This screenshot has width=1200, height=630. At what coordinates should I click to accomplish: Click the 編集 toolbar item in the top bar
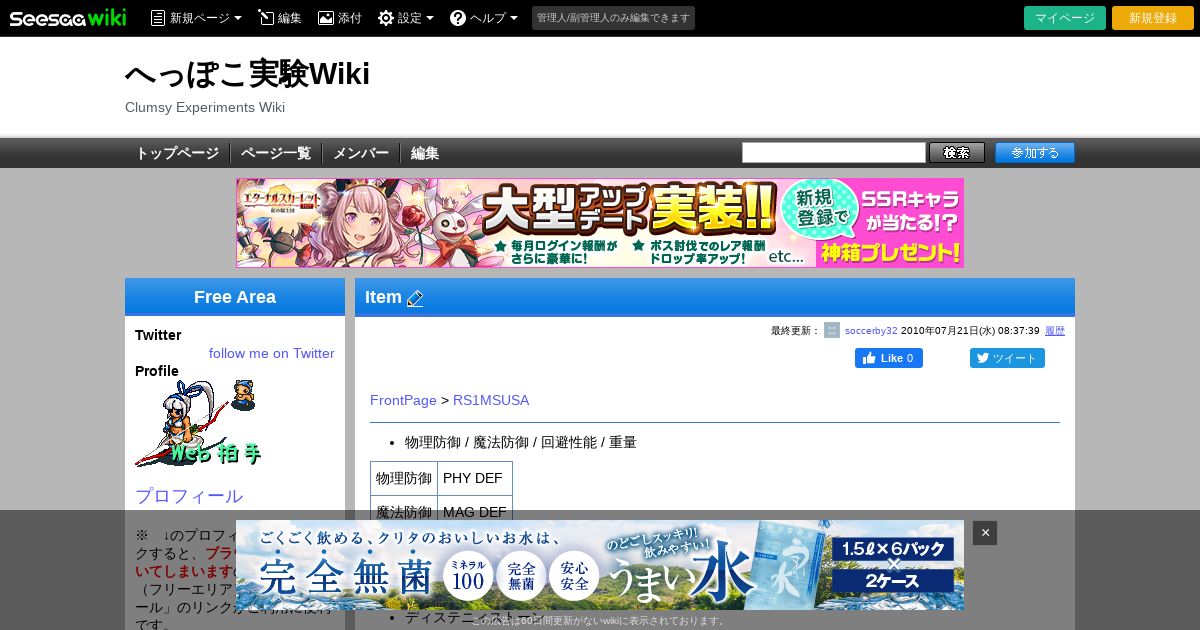[280, 18]
